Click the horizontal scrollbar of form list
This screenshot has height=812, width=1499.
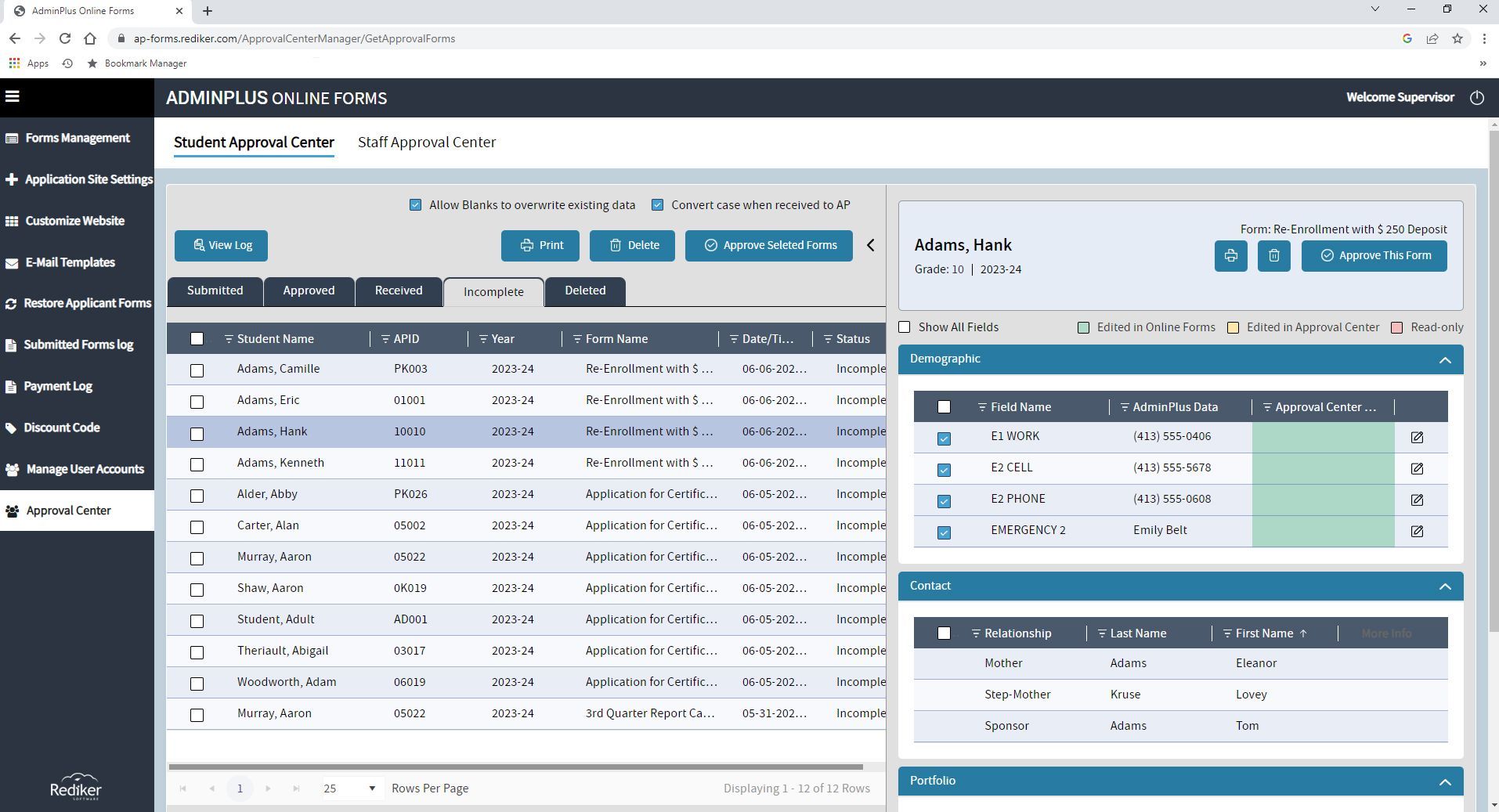coord(515,767)
